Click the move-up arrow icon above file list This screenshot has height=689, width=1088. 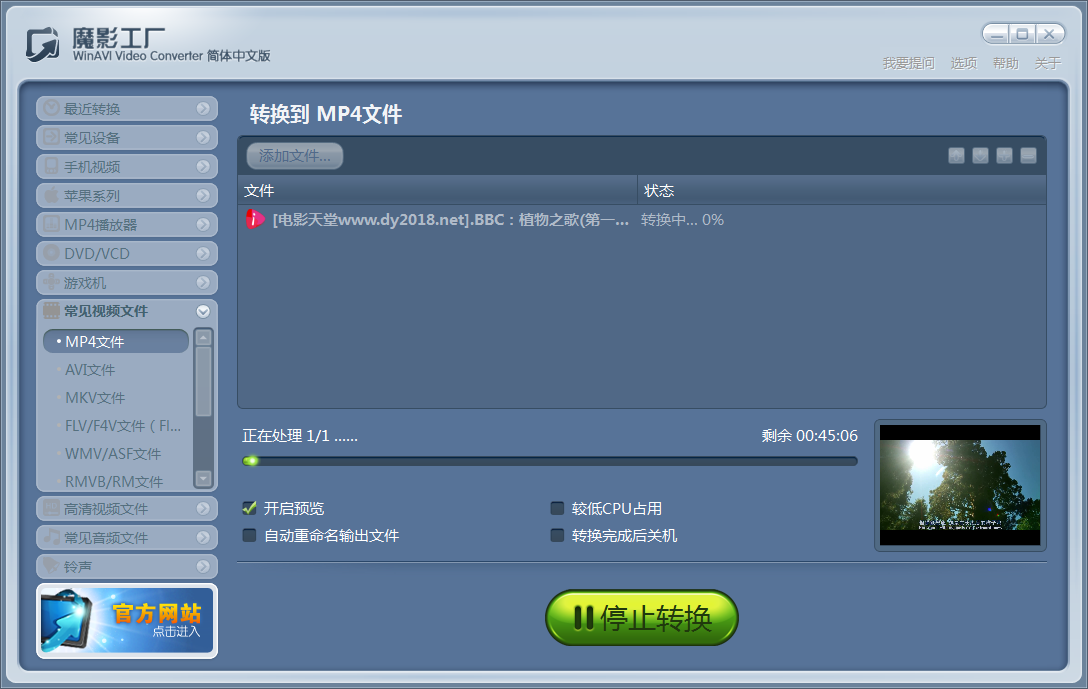(x=956, y=155)
